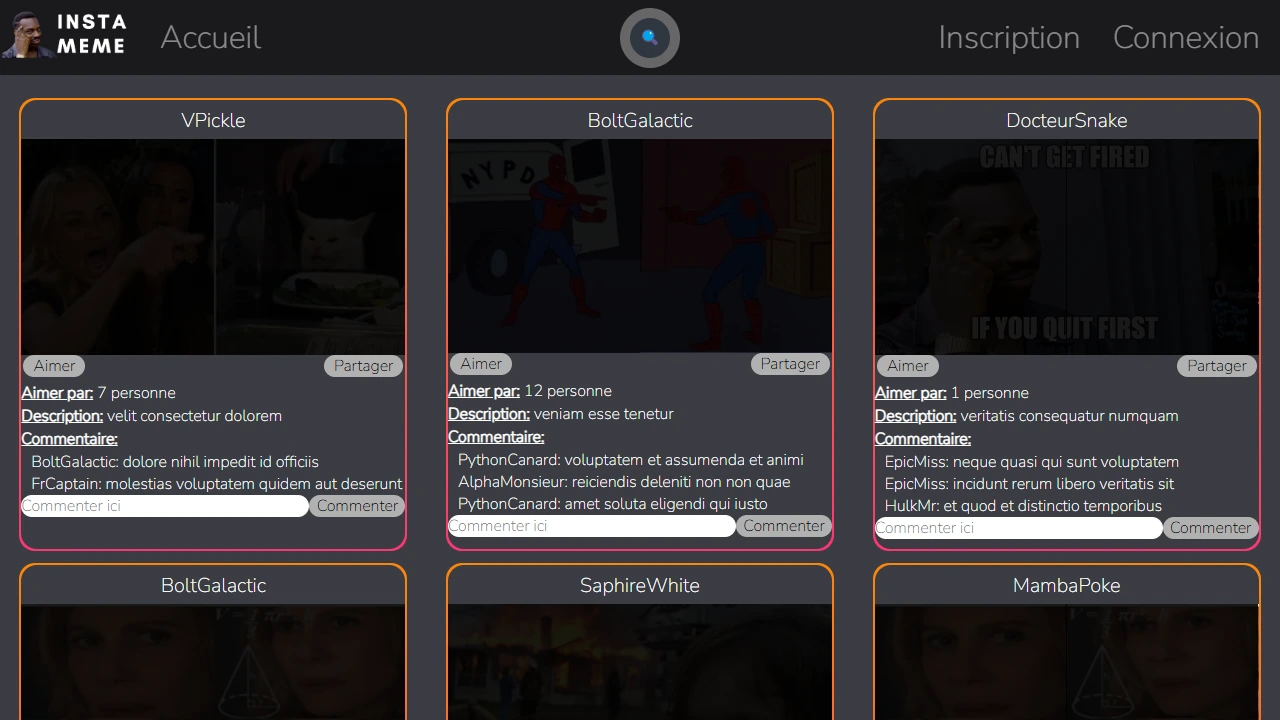This screenshot has width=1280, height=720.
Task: Open the Can't Get Fired meme image
Action: [x=1067, y=247]
